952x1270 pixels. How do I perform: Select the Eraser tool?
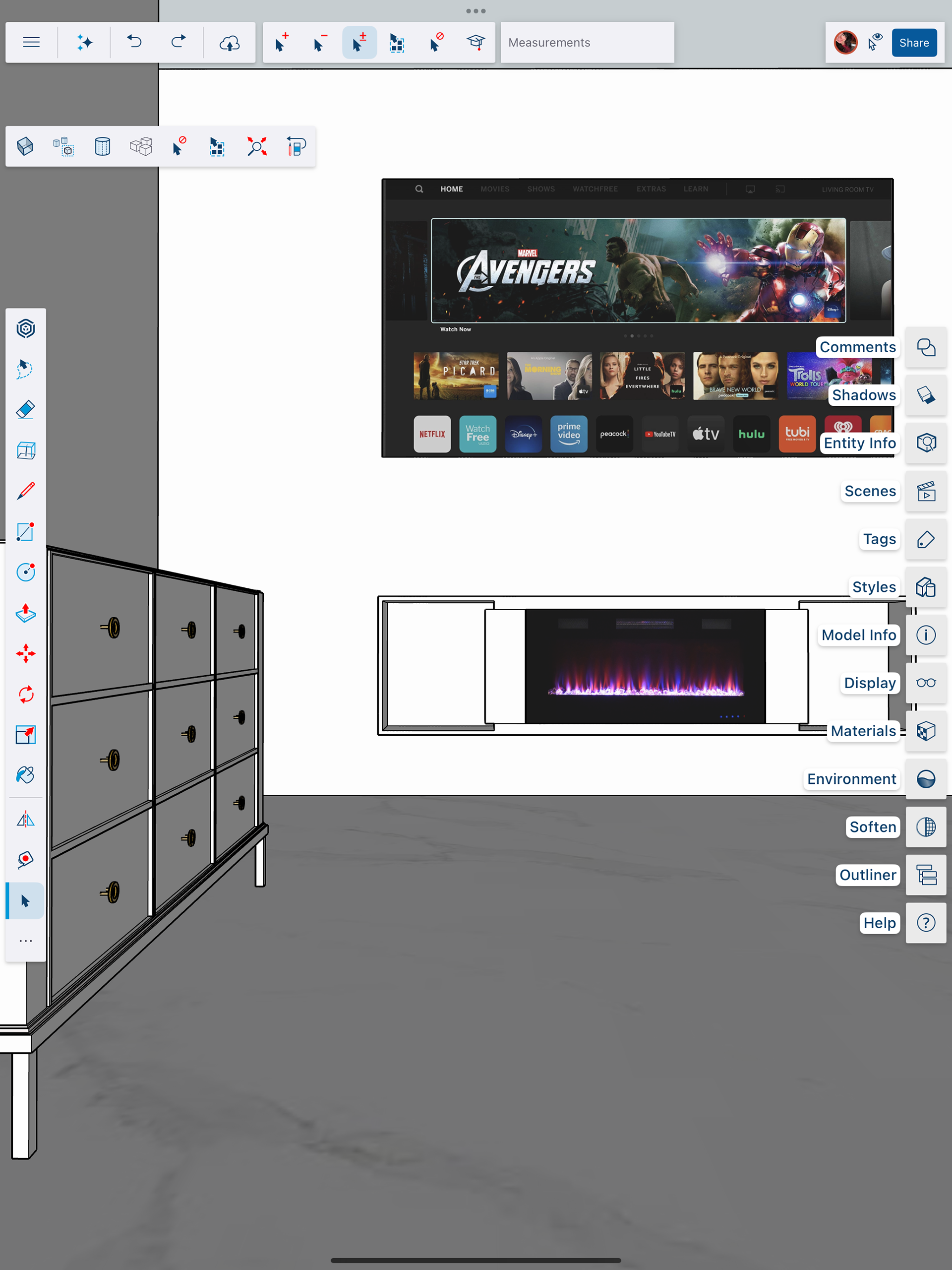click(26, 410)
